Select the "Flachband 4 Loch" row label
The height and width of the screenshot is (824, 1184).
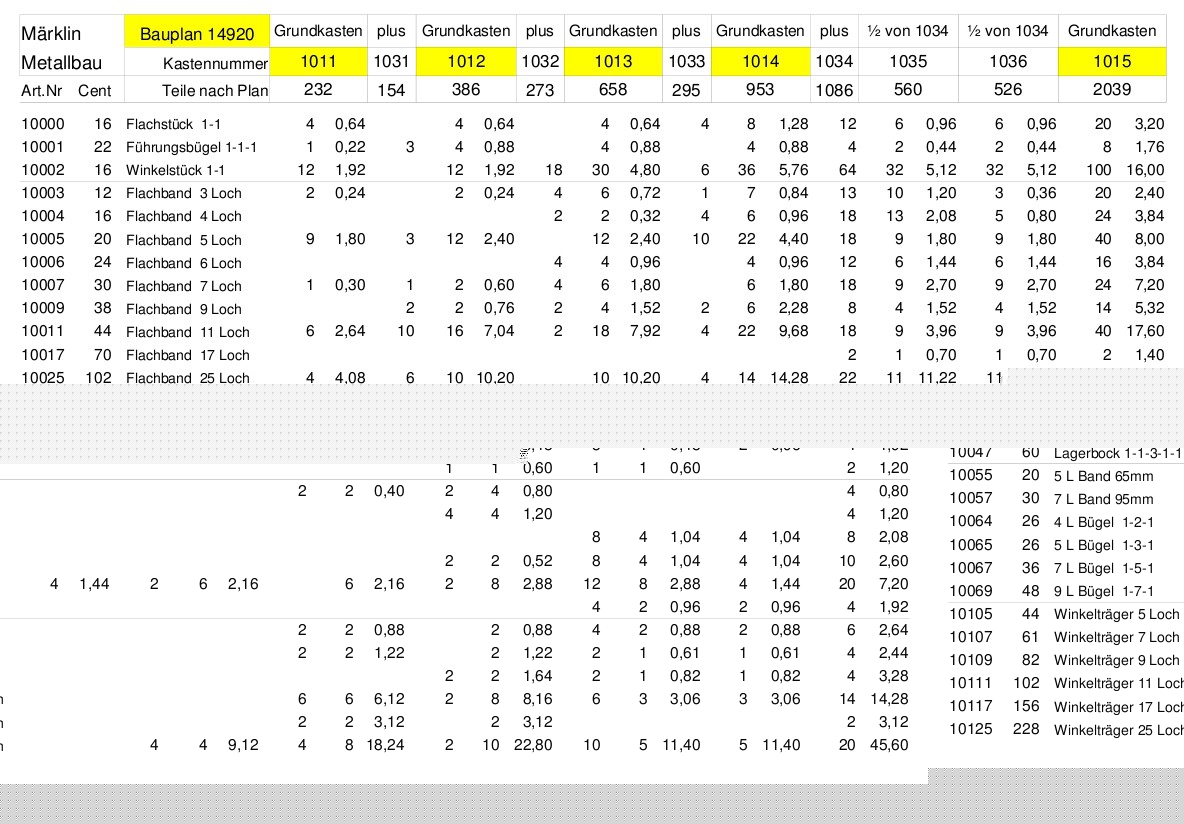tap(183, 216)
